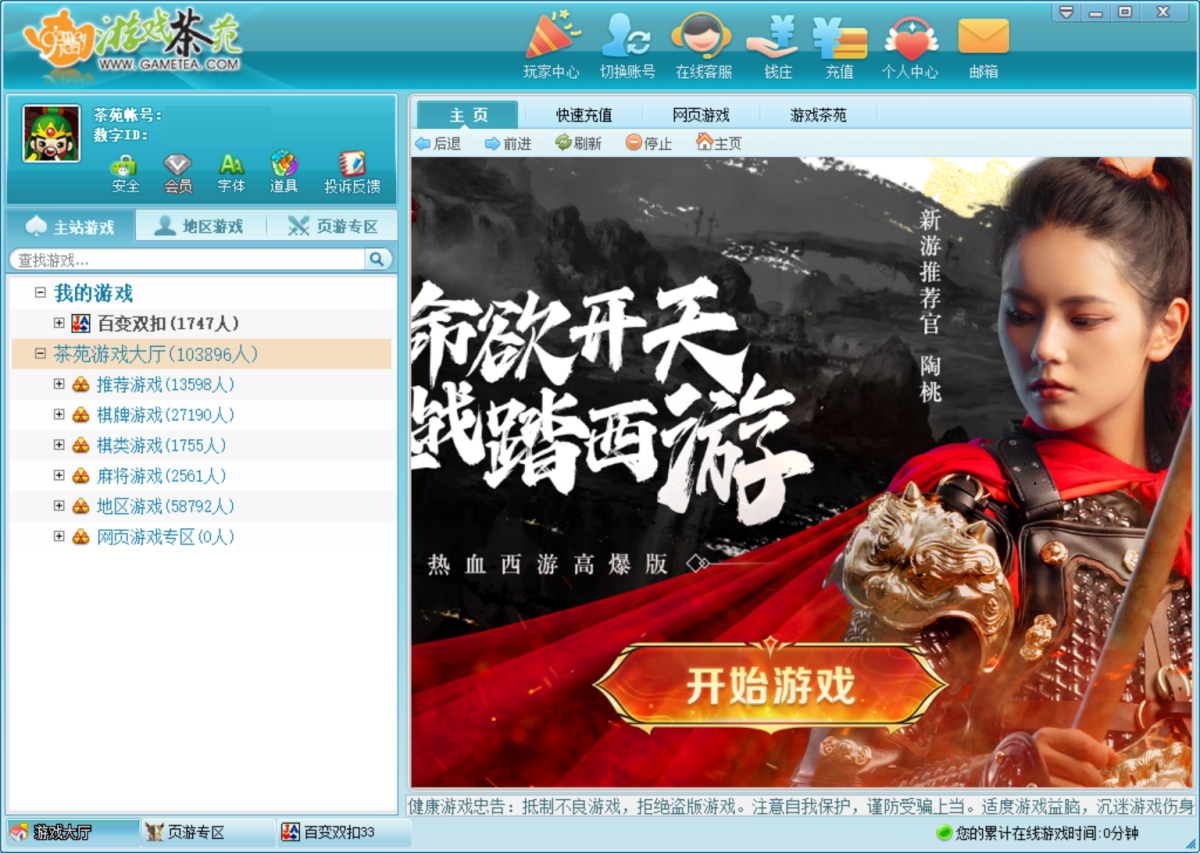Click the 投诉反馈 feedback icon
1200x853 pixels.
pos(352,172)
